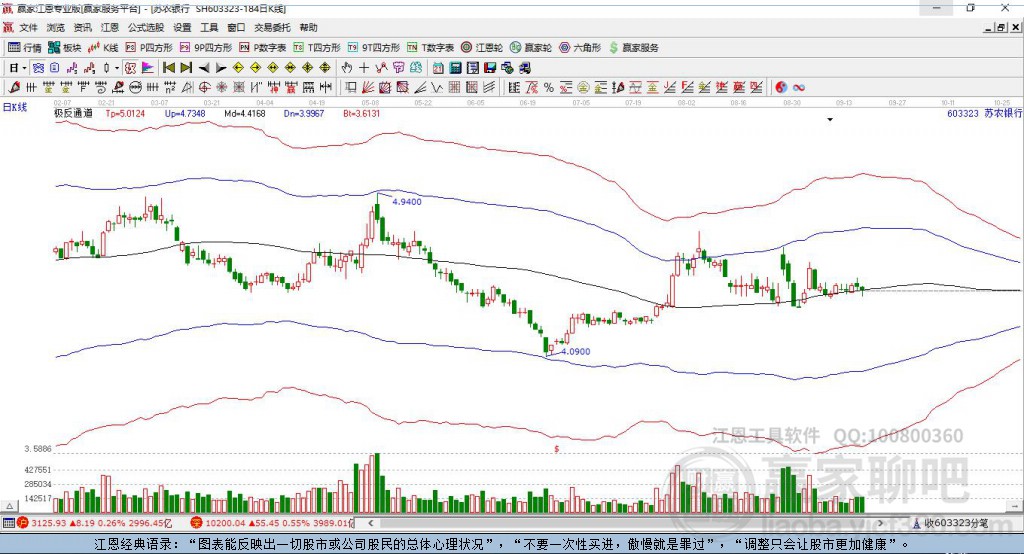Open the T数字表 tool
Screen dimensions: 1024x554
[x=430, y=48]
